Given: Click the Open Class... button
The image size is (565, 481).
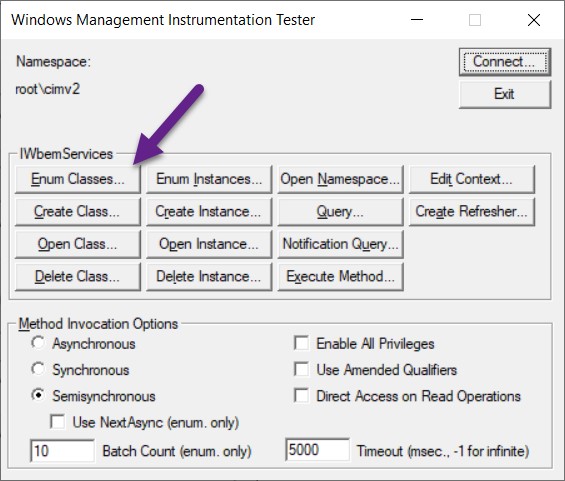Looking at the screenshot, I should pos(78,244).
